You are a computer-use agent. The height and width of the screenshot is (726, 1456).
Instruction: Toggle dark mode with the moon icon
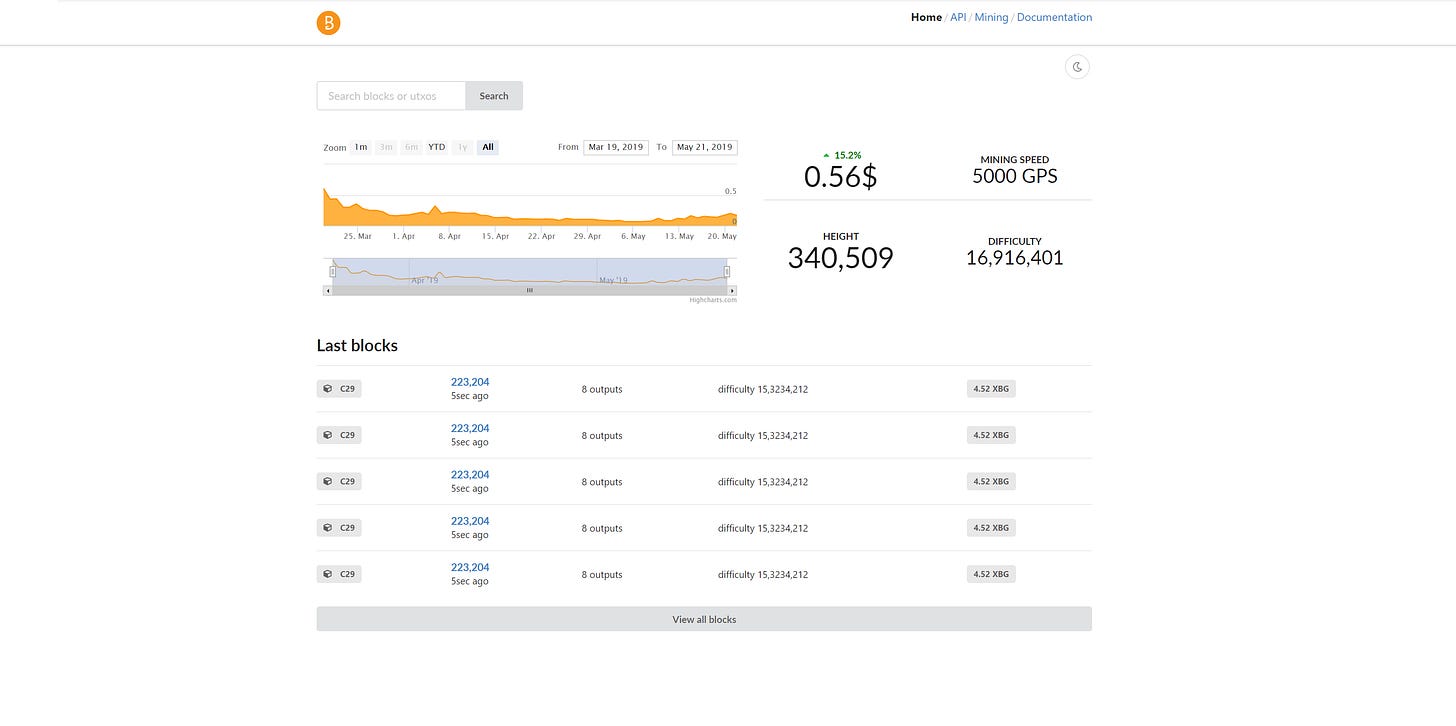(x=1077, y=67)
